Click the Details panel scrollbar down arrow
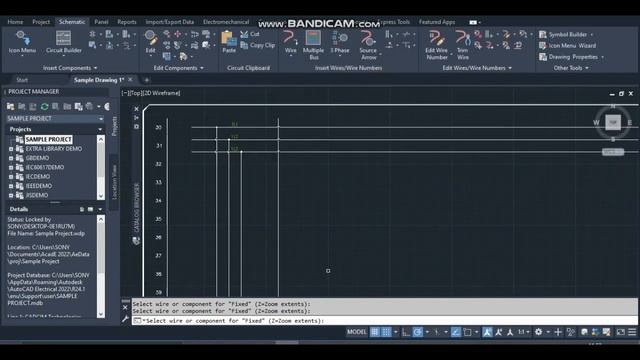Viewport: 640px width, 360px height. 101,314
